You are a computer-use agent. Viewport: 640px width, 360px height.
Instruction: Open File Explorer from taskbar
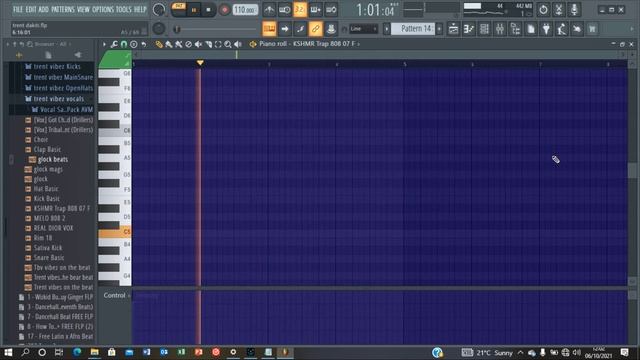point(94,352)
